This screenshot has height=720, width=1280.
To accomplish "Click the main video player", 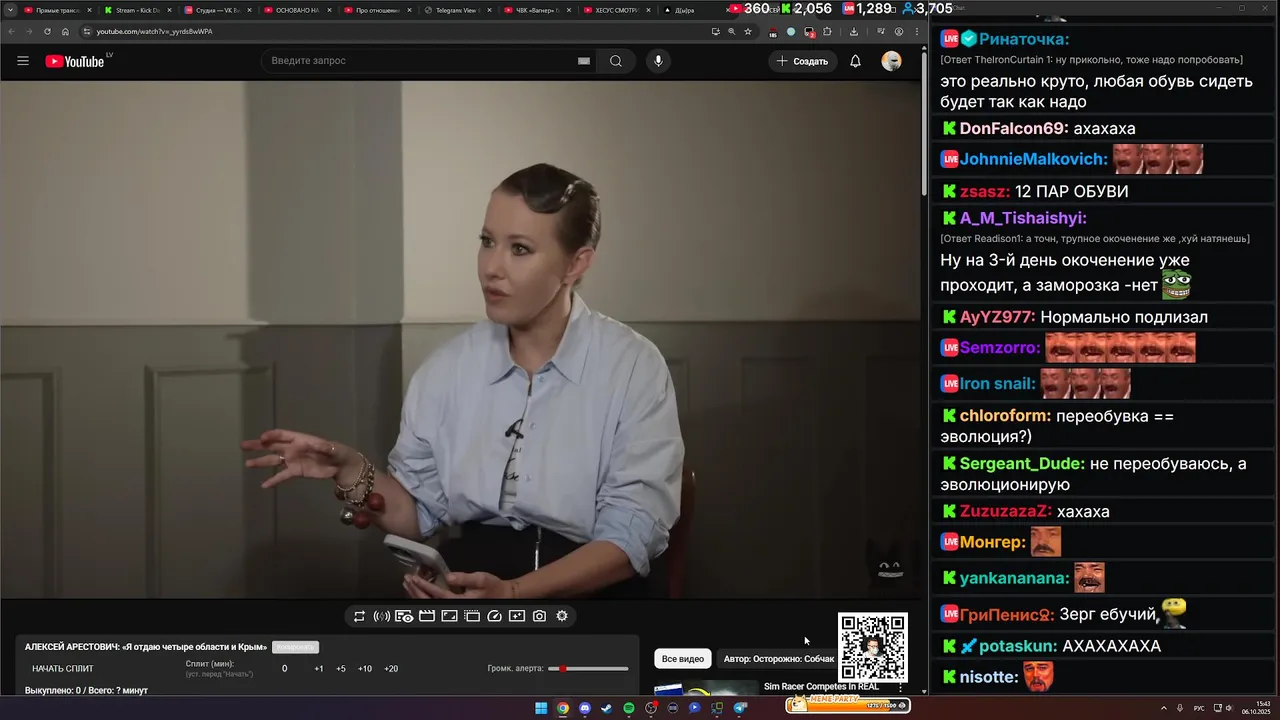I will coord(460,340).
